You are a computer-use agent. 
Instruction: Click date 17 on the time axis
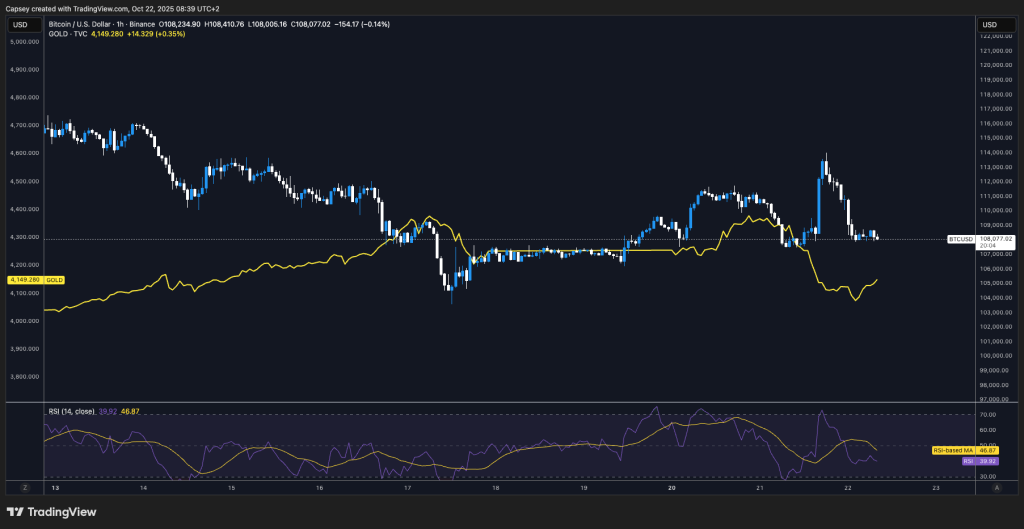408,488
